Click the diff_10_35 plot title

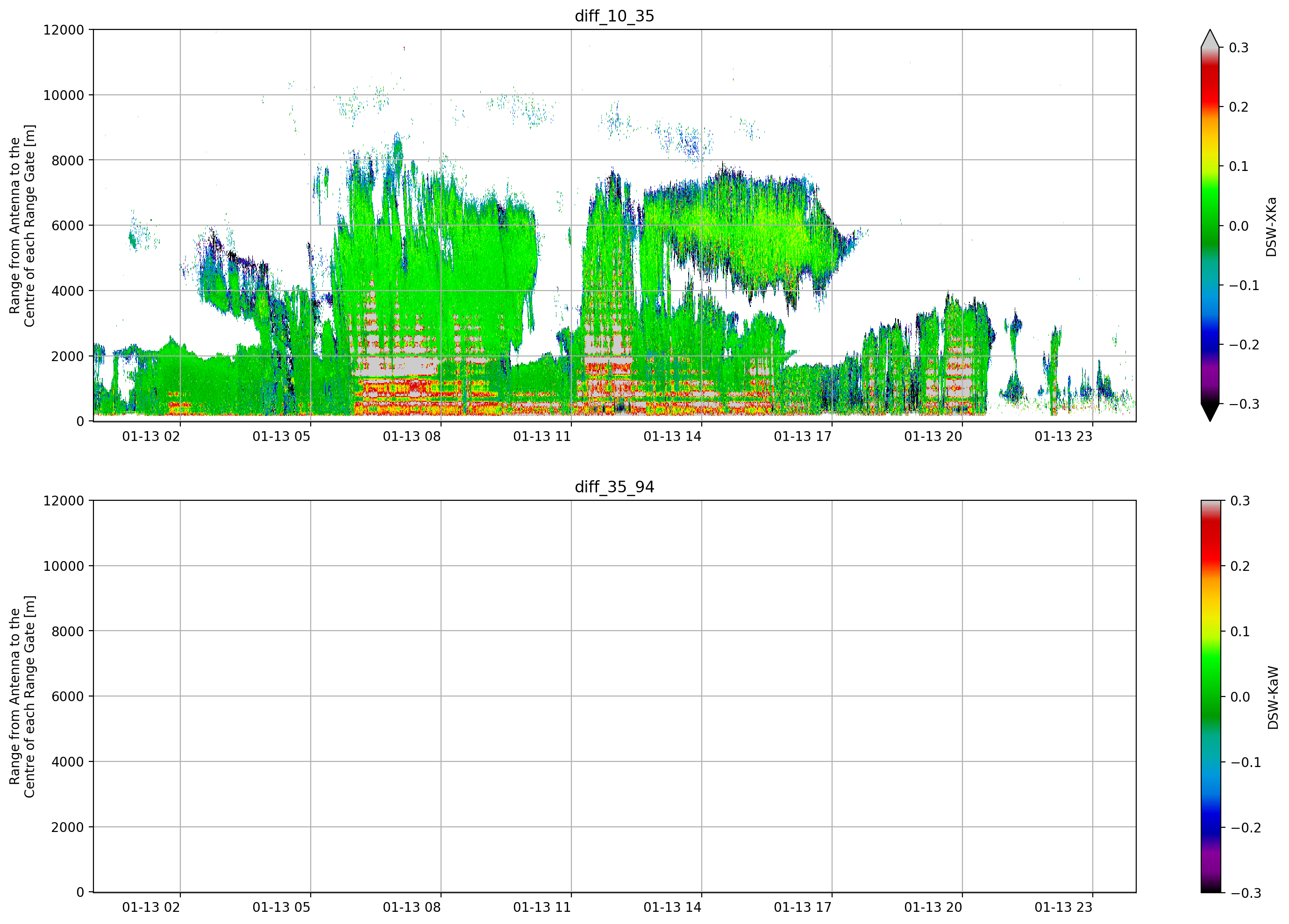614,16
